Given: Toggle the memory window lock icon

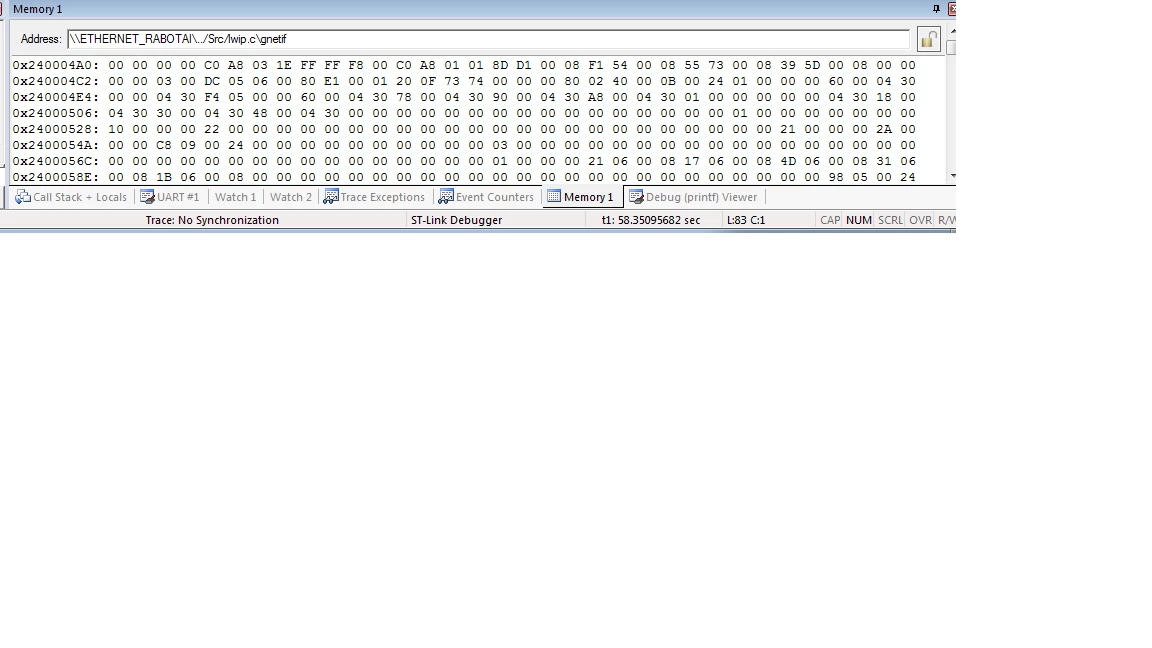Looking at the screenshot, I should tap(929, 40).
